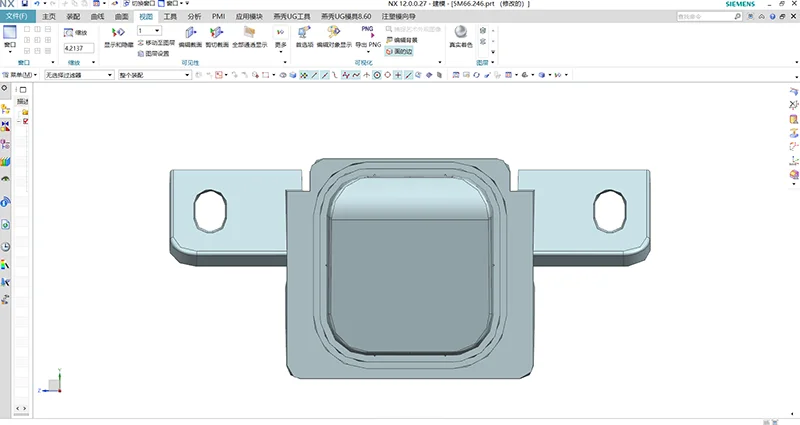800x425 pixels.
Task: Click the 显示和隐藏 (Show and Hide) icon
Action: [x=118, y=33]
